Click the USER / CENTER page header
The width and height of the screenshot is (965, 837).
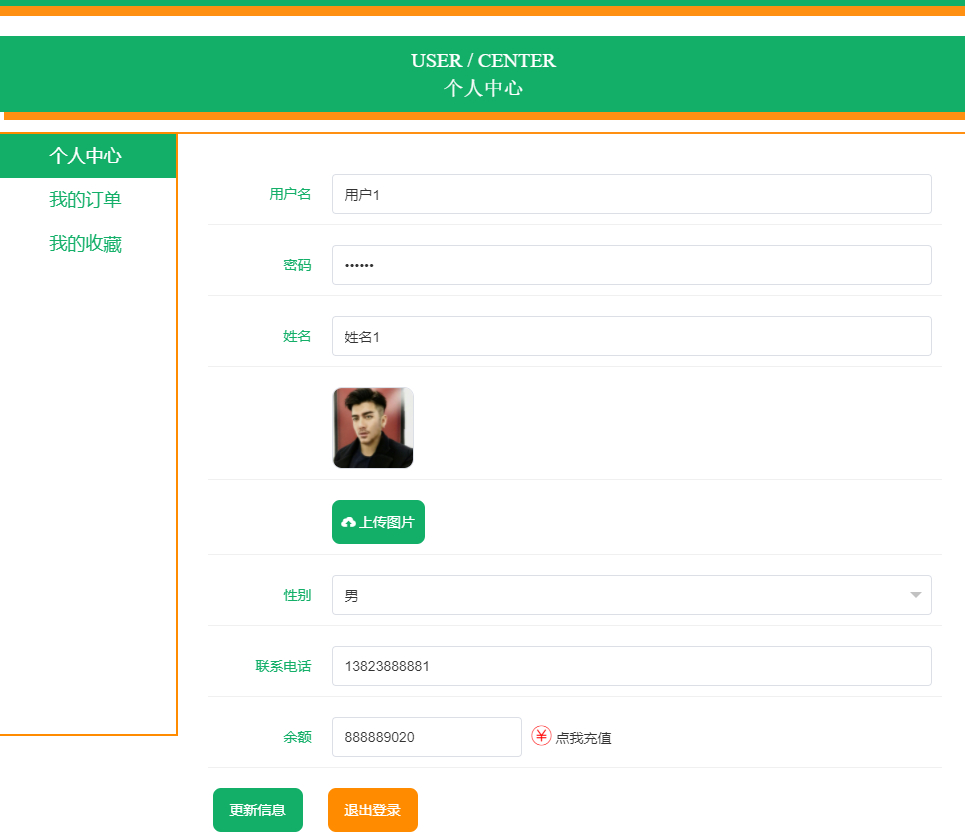[x=483, y=60]
